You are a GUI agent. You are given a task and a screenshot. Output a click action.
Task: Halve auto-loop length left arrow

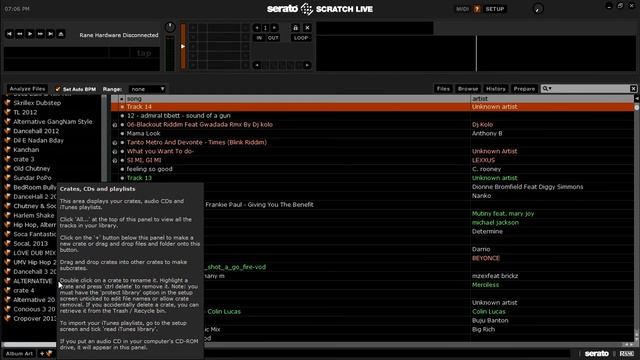point(257,65)
